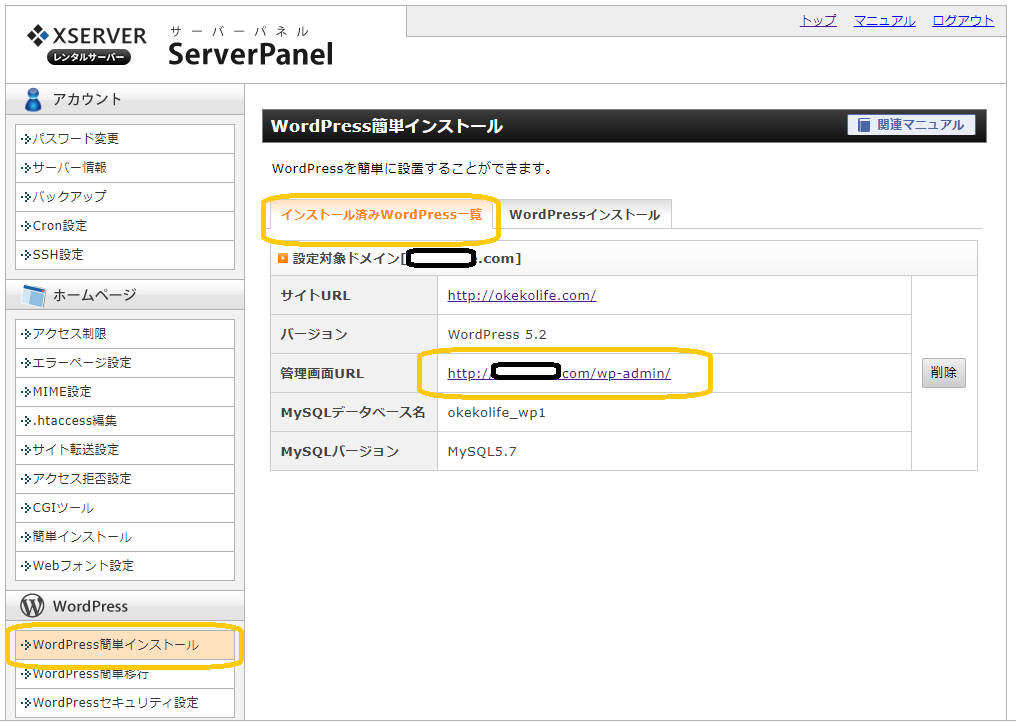Open アクセス制限 menu item
The width and height of the screenshot is (1016, 723).
click(x=125, y=334)
